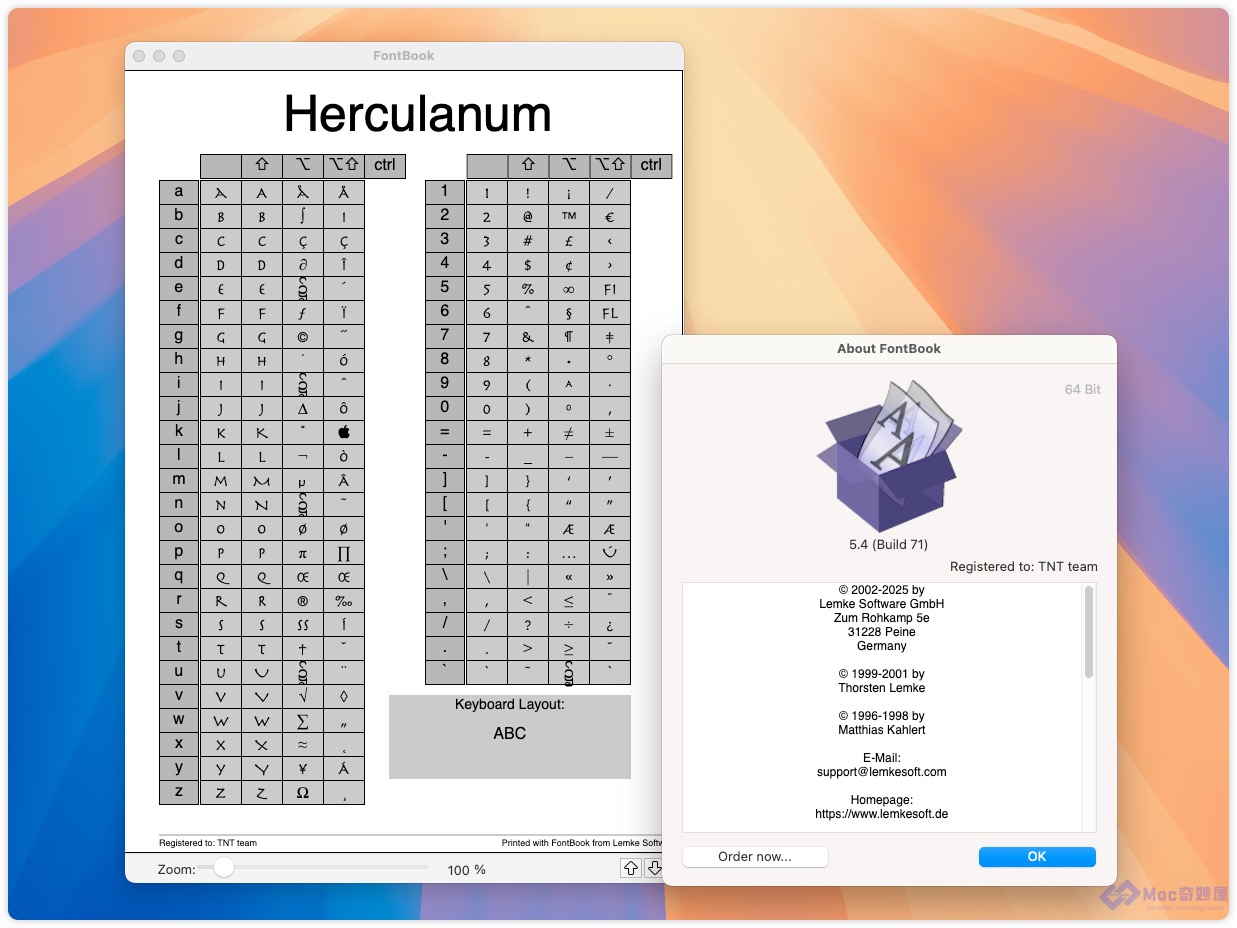This screenshot has width=1237, height=928.
Task: Click the Zoom slider knob
Action: [x=224, y=867]
